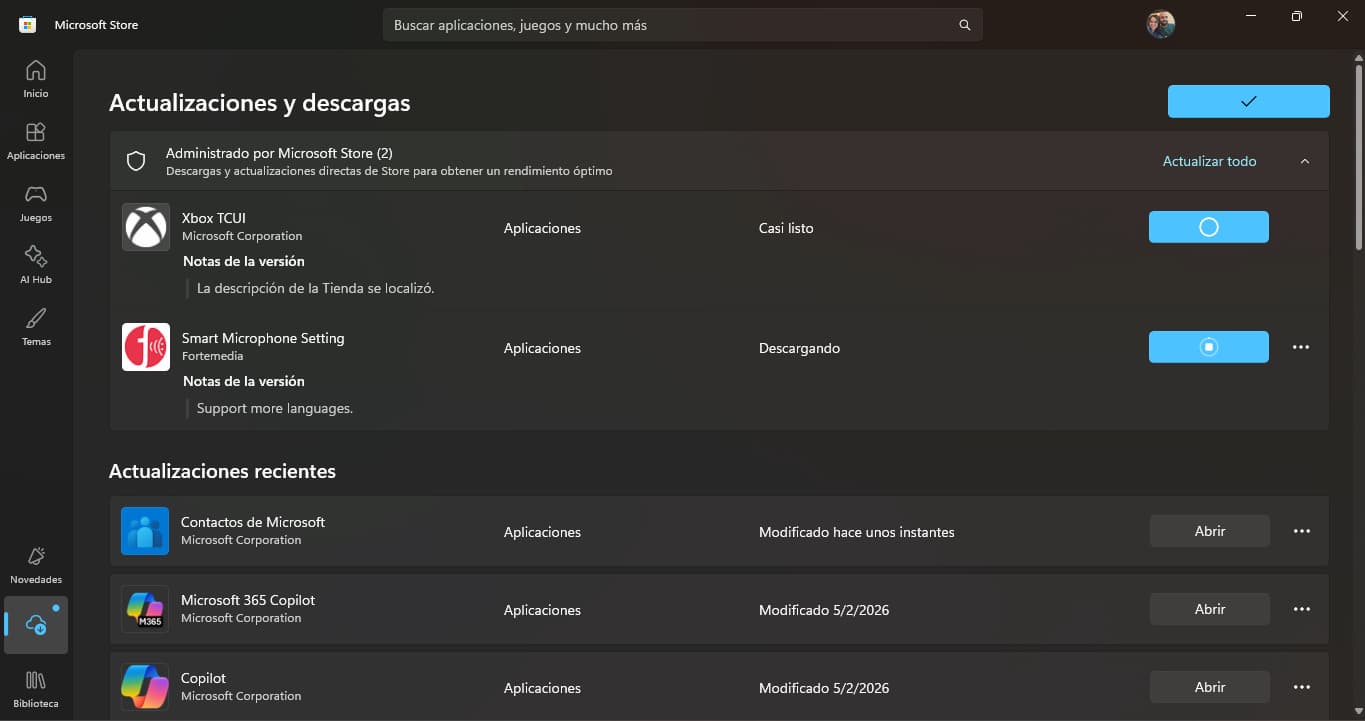Go to the AI Hub section
The width and height of the screenshot is (1365, 721).
[35, 263]
